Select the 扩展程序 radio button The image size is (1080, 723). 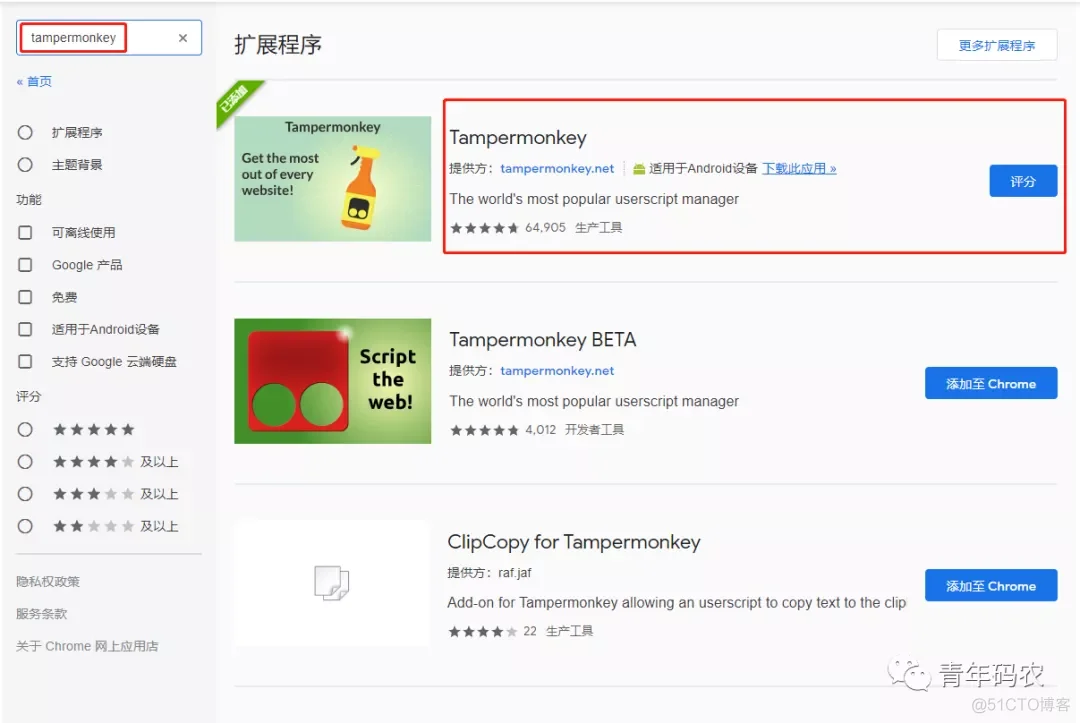tap(25, 132)
